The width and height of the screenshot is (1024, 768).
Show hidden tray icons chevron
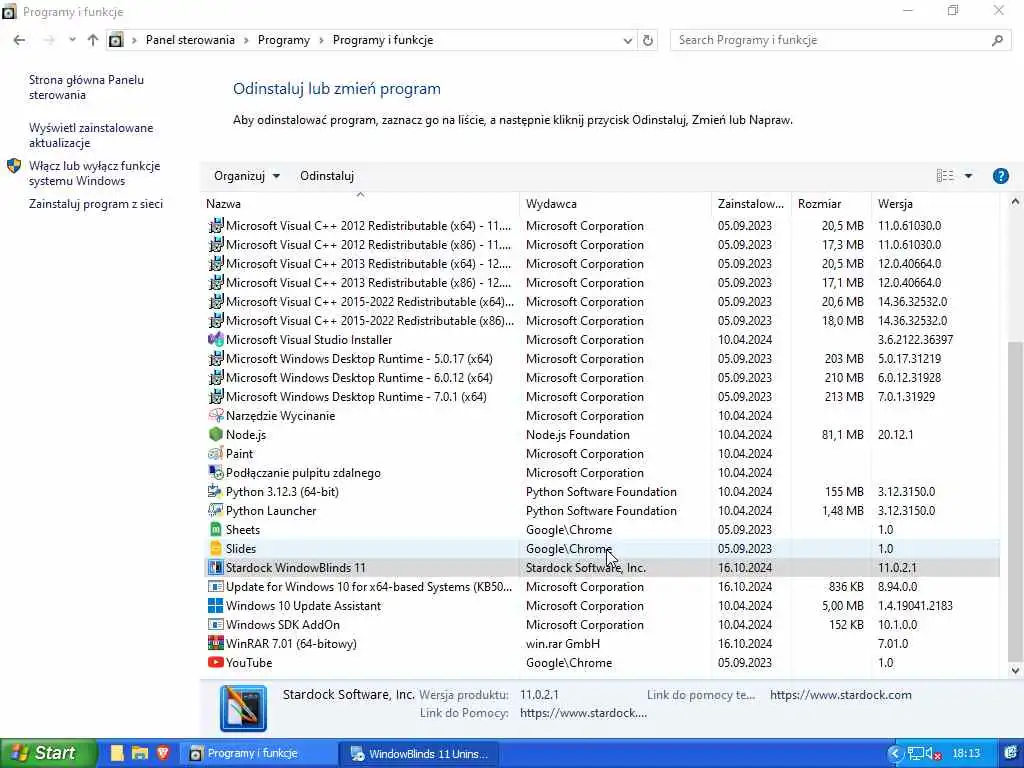tap(895, 754)
